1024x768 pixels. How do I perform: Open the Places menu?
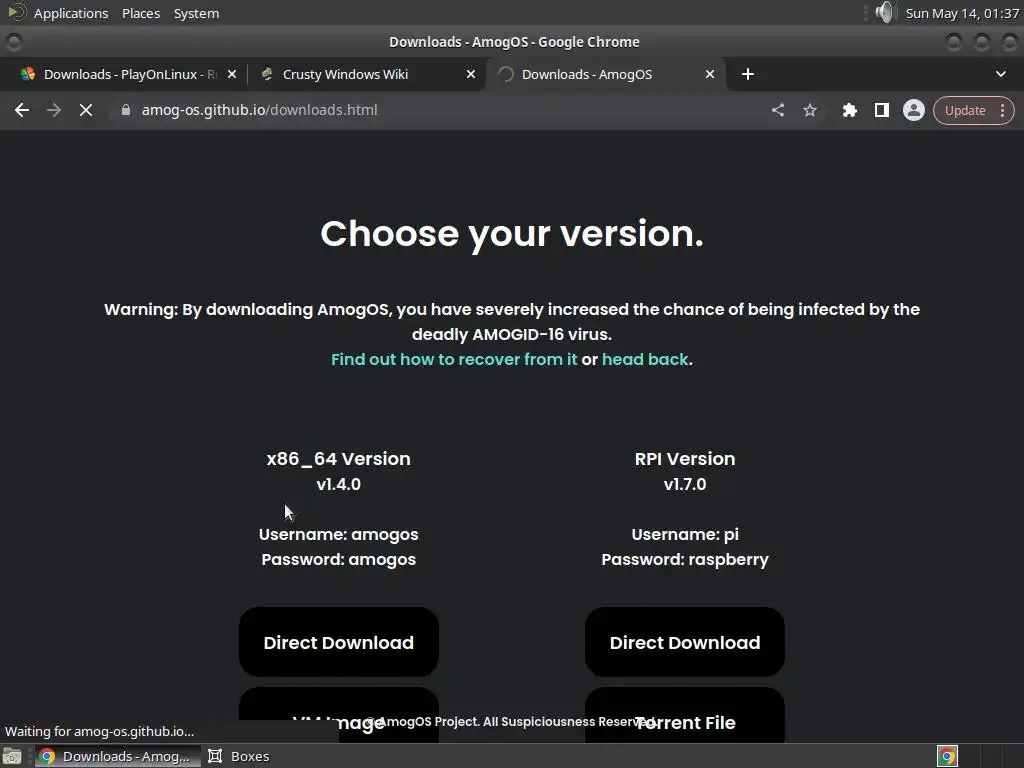click(141, 13)
